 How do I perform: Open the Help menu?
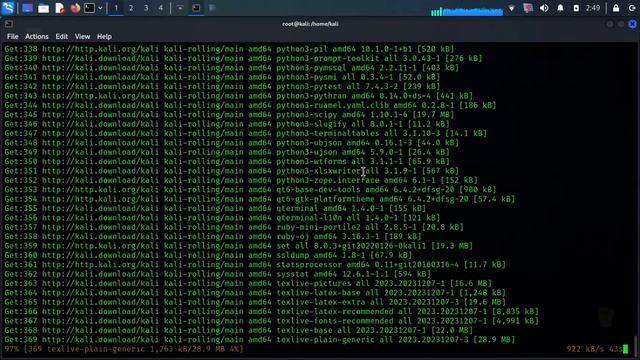(x=104, y=37)
